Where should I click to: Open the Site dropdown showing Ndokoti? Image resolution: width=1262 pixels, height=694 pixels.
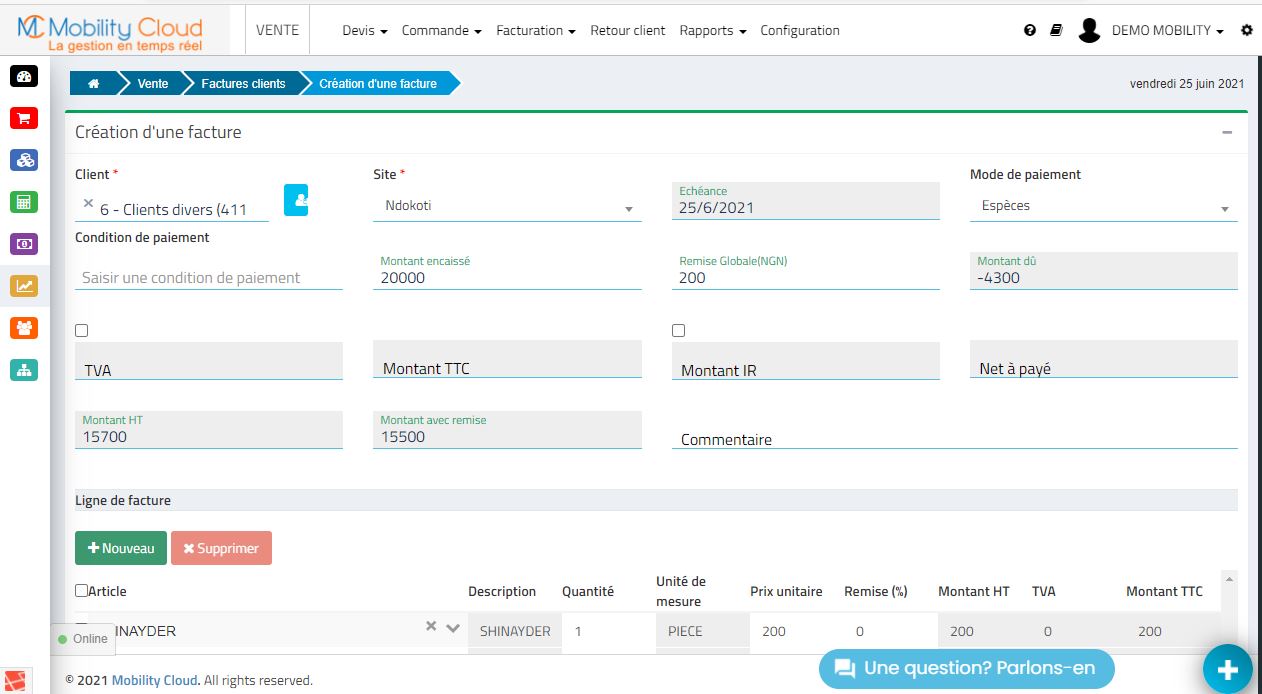pyautogui.click(x=507, y=207)
